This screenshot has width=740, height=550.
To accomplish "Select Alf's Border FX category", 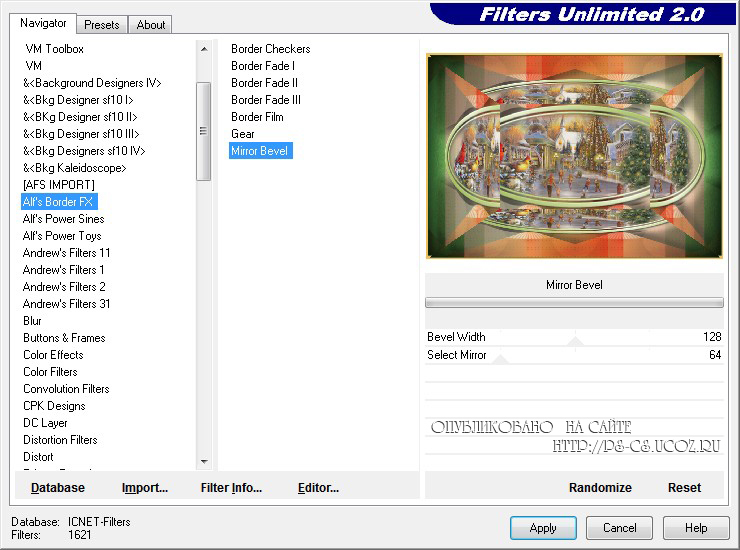I will 59,202.
